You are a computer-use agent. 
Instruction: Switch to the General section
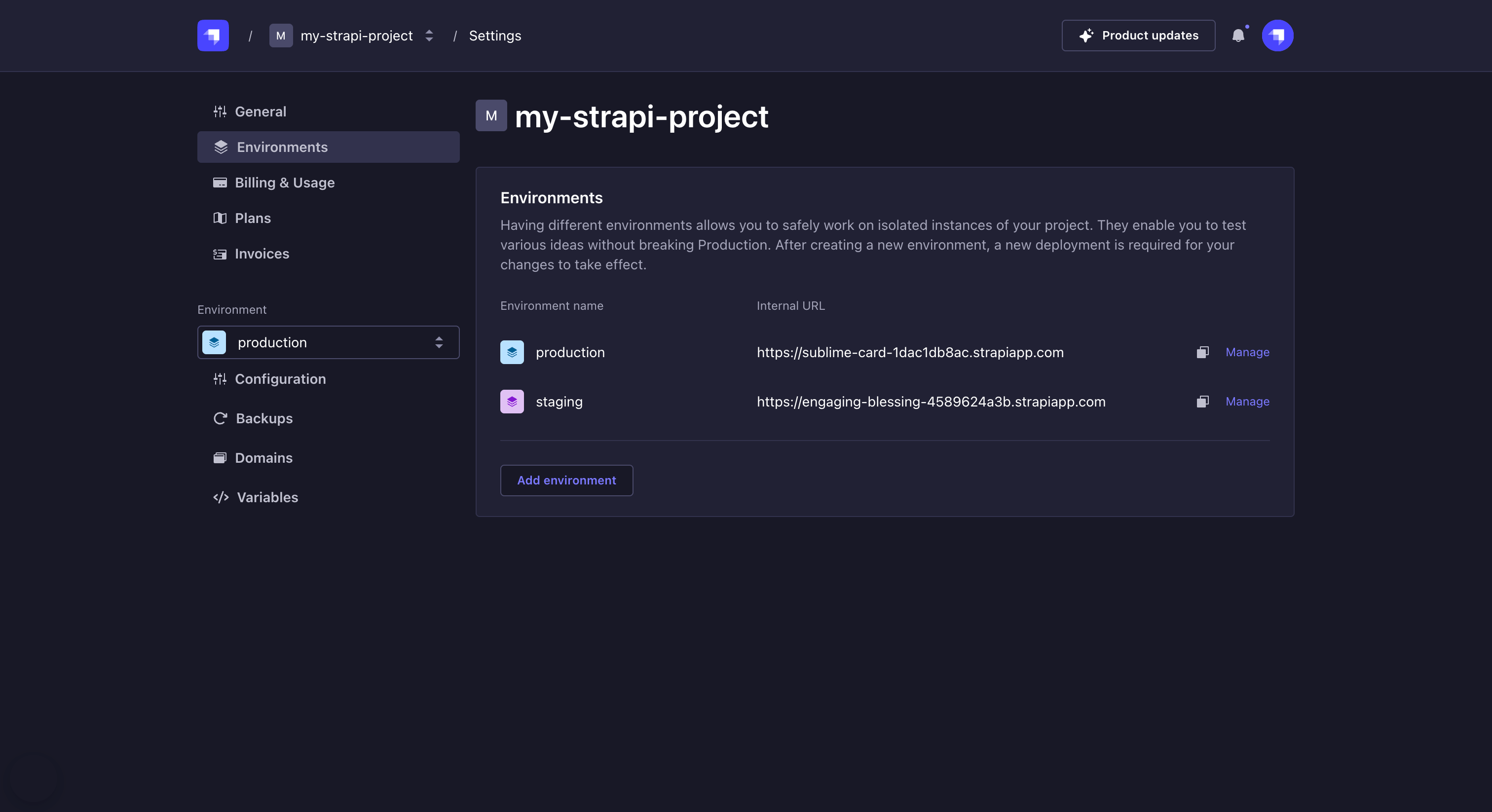click(260, 111)
